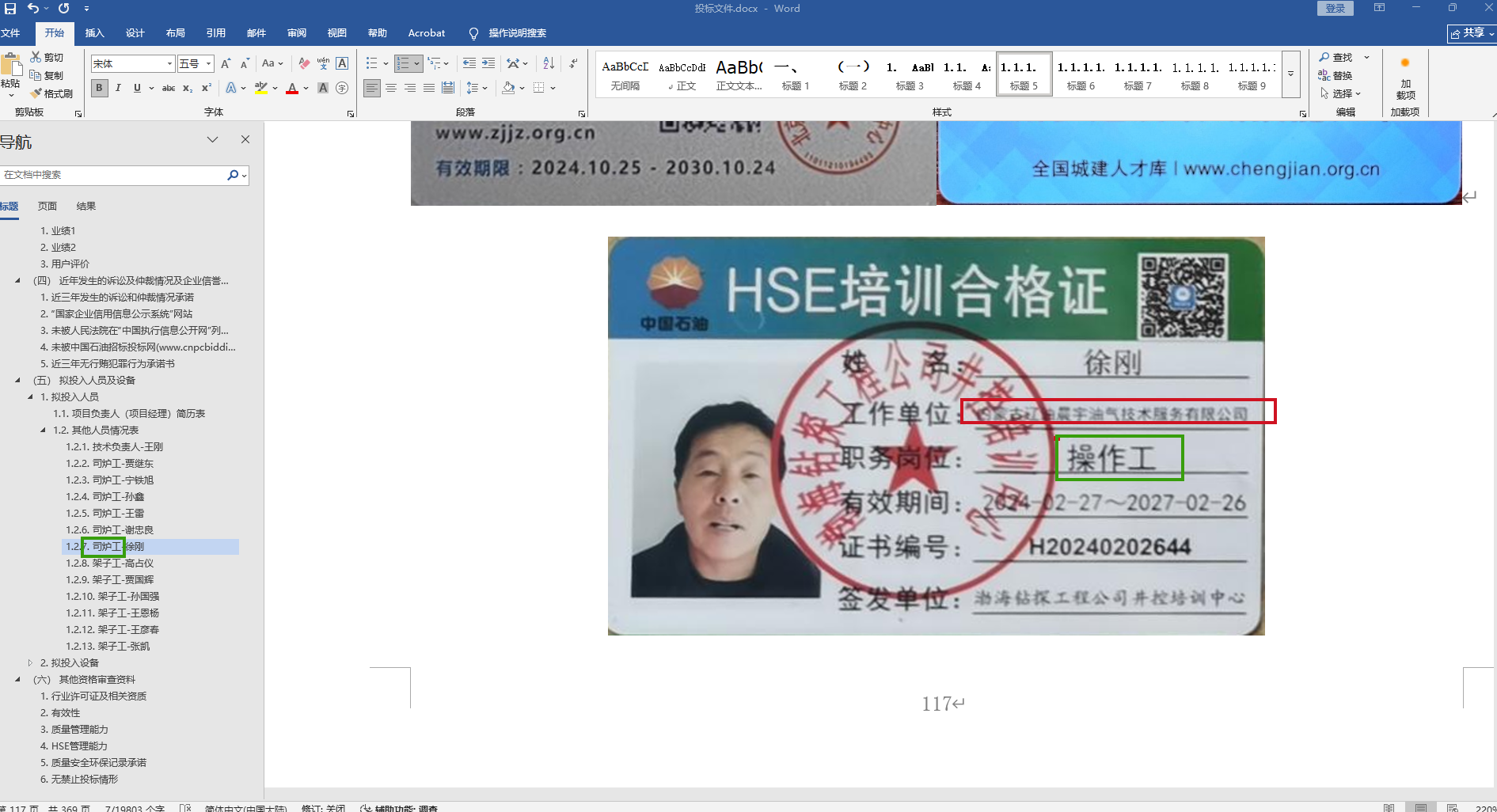
Task: Click the Paste (粘贴) button
Action: click(11, 75)
